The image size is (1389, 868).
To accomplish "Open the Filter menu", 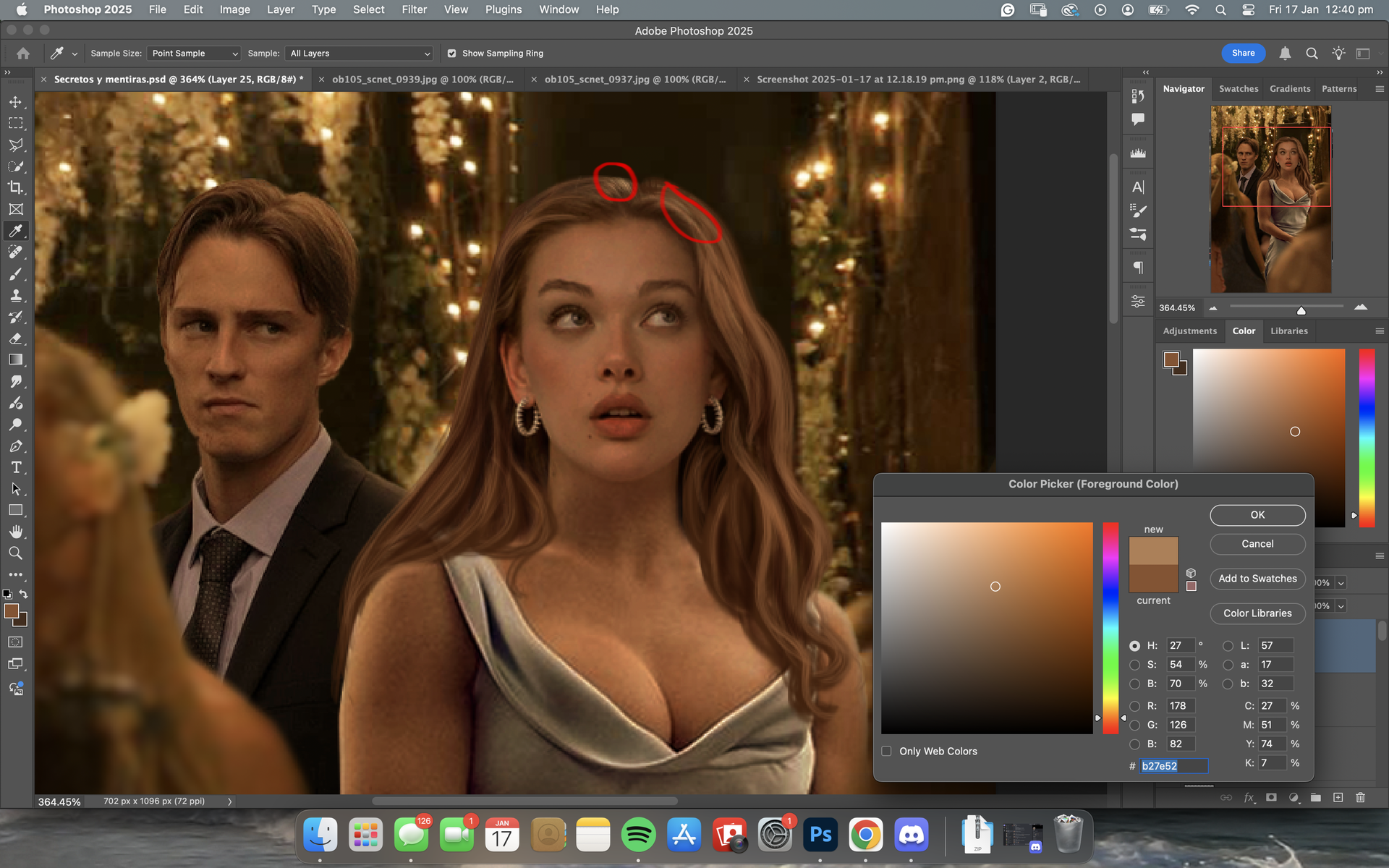I will click(414, 9).
